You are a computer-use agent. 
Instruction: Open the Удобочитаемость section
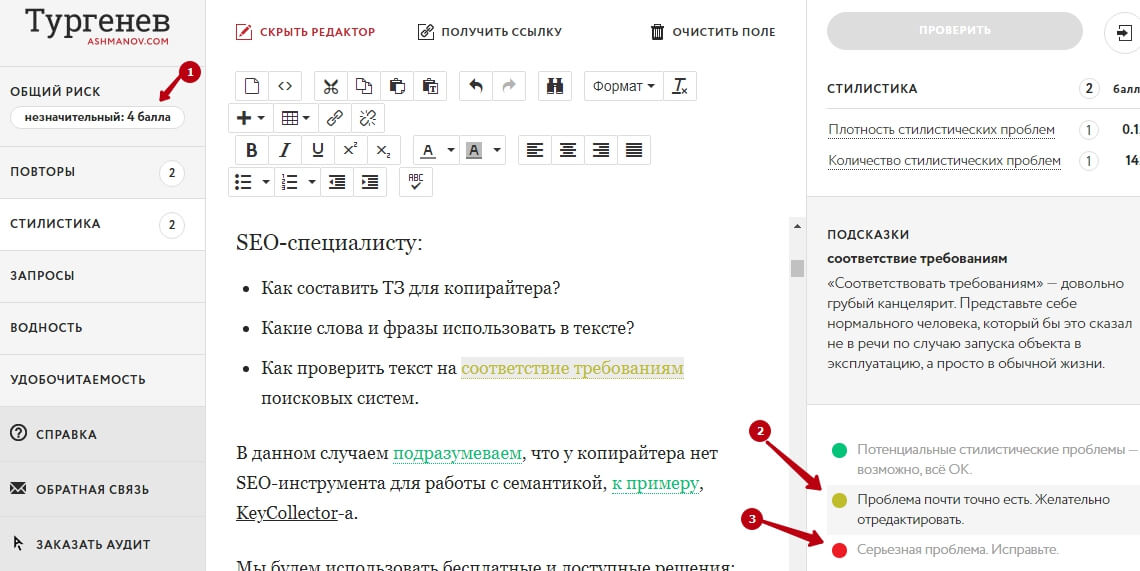tap(103, 380)
